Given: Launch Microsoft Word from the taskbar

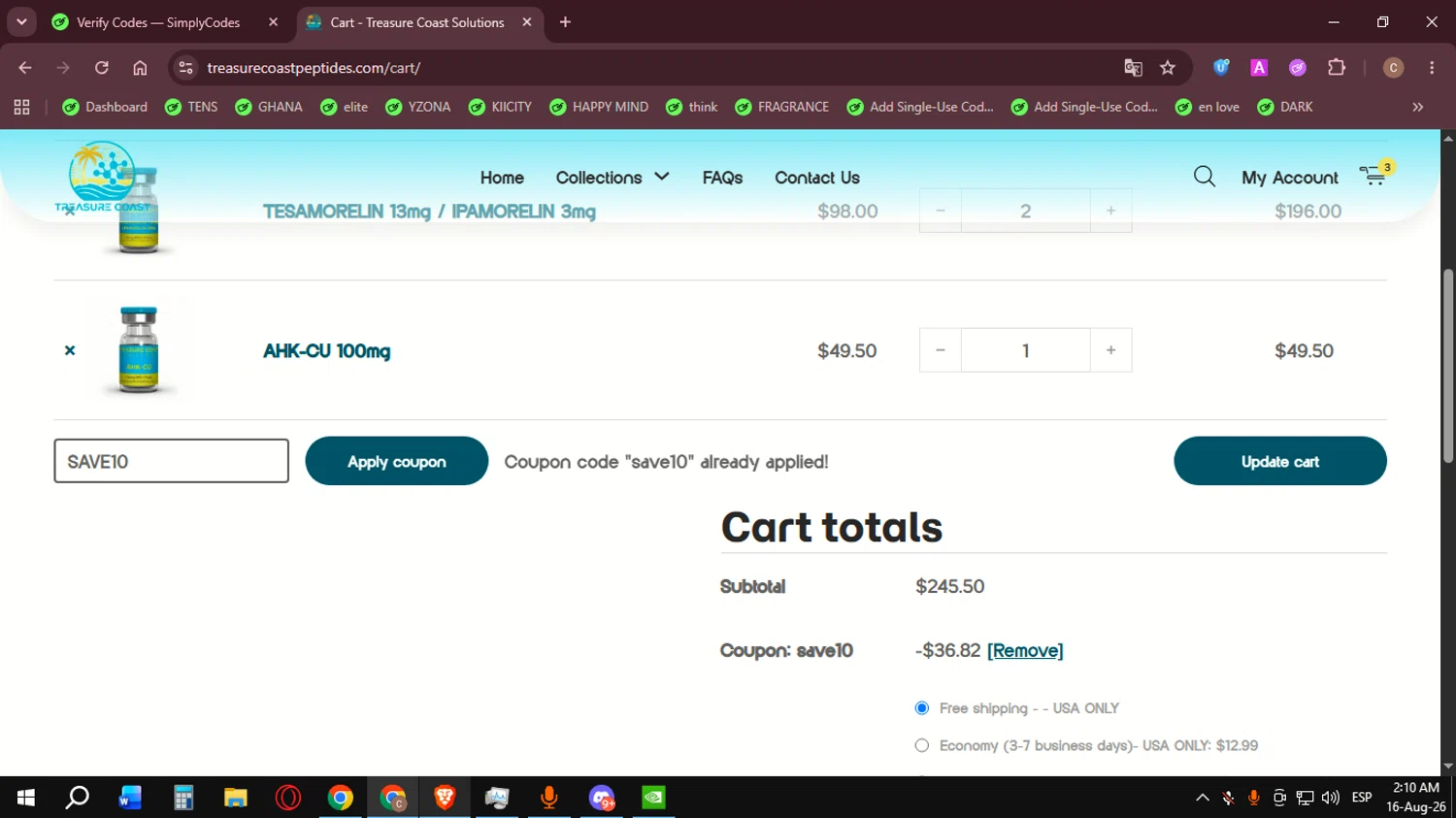Looking at the screenshot, I should point(130,798).
